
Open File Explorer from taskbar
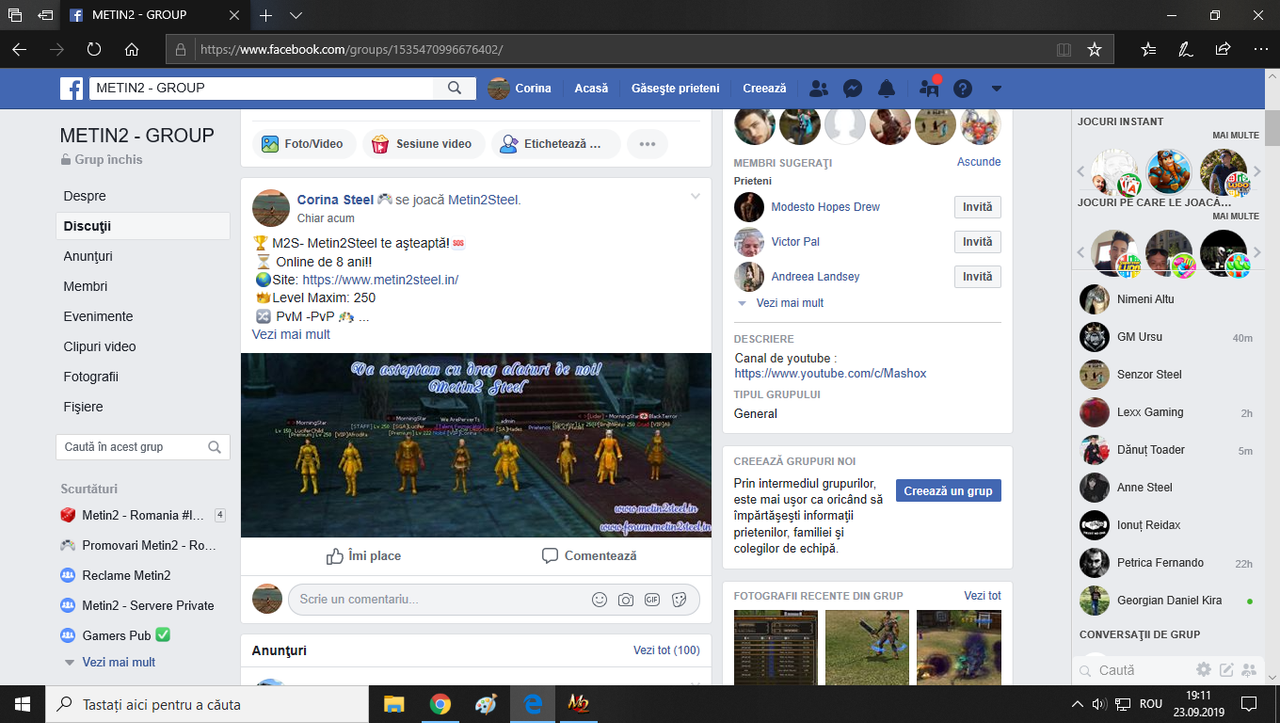click(x=393, y=704)
